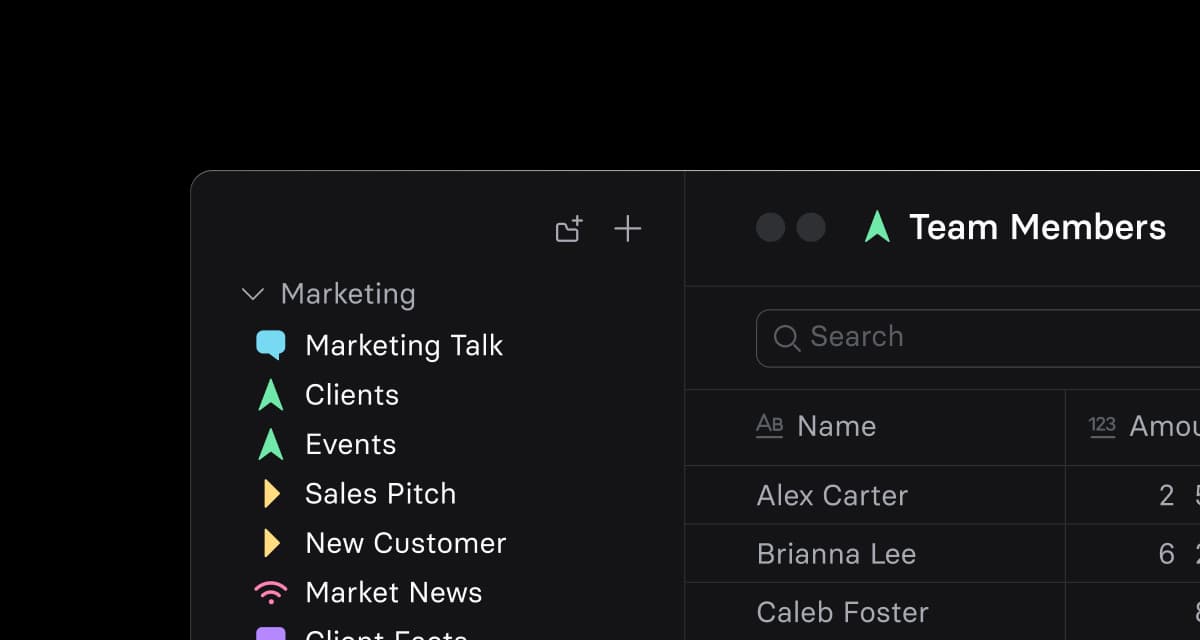The height and width of the screenshot is (640, 1200).
Task: Click the new folder icon in sidebar
Action: [x=569, y=229]
